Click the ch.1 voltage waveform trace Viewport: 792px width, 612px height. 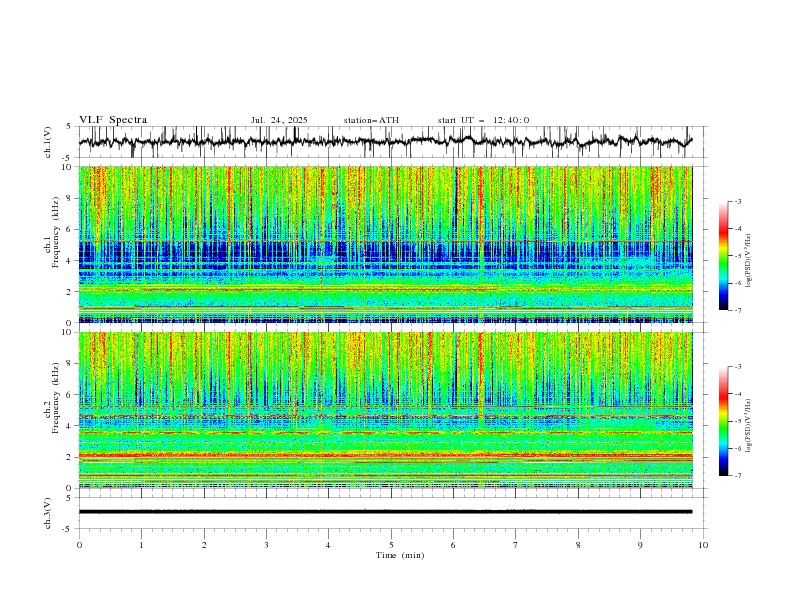click(x=385, y=141)
